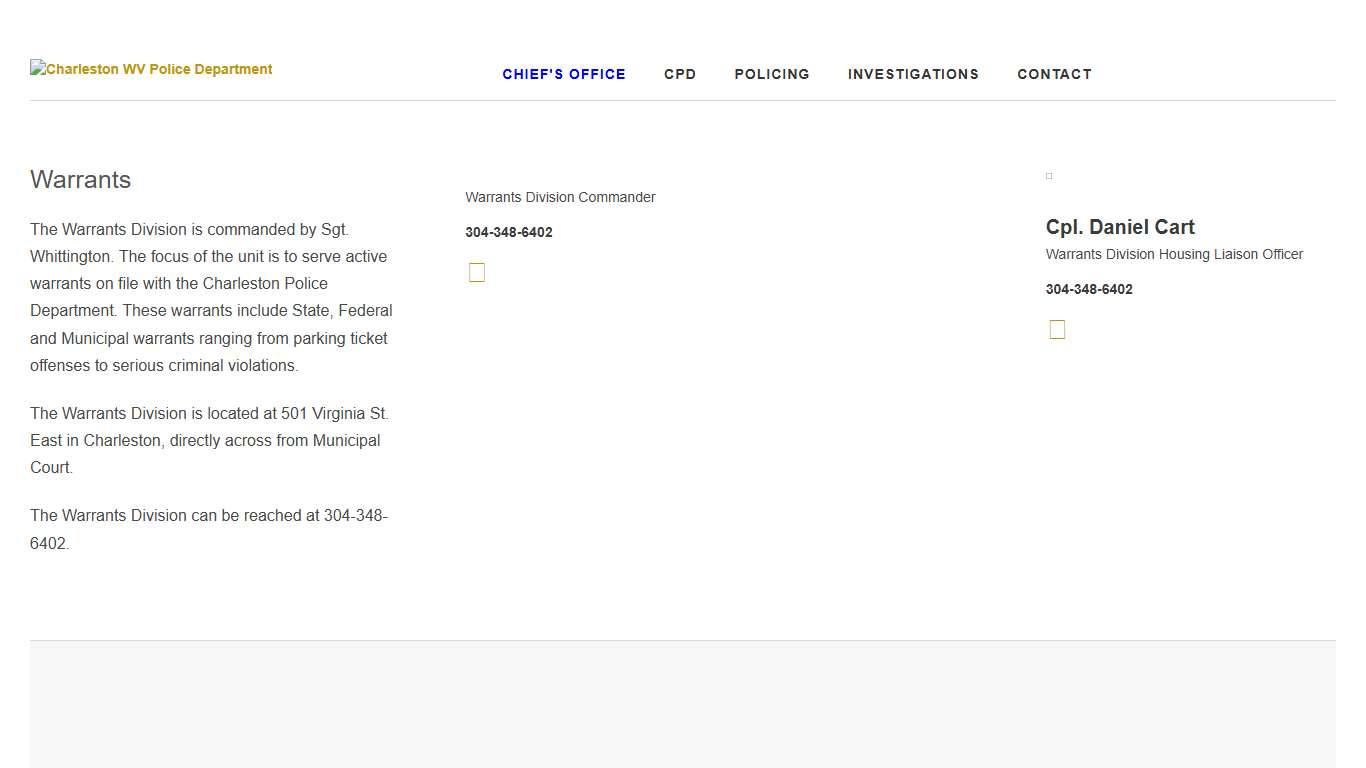Click the paragraph mentioning Sgt. Whittington

(211, 297)
